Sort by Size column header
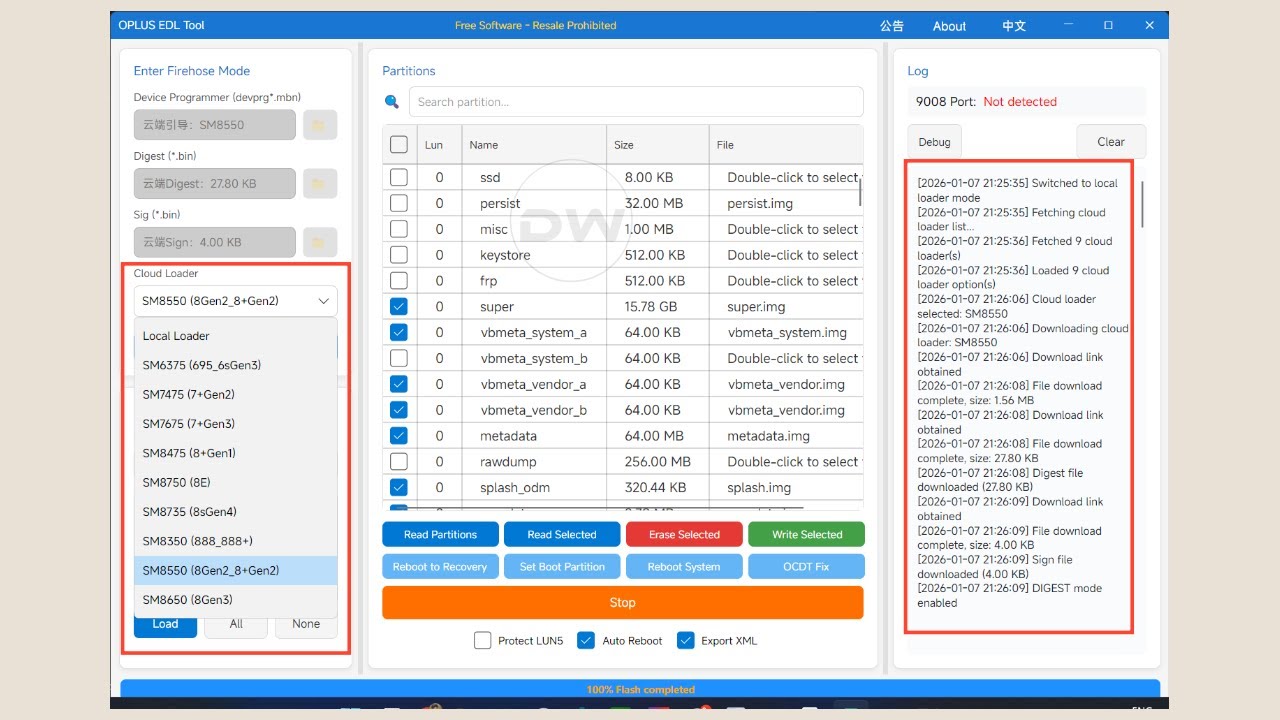 658,145
